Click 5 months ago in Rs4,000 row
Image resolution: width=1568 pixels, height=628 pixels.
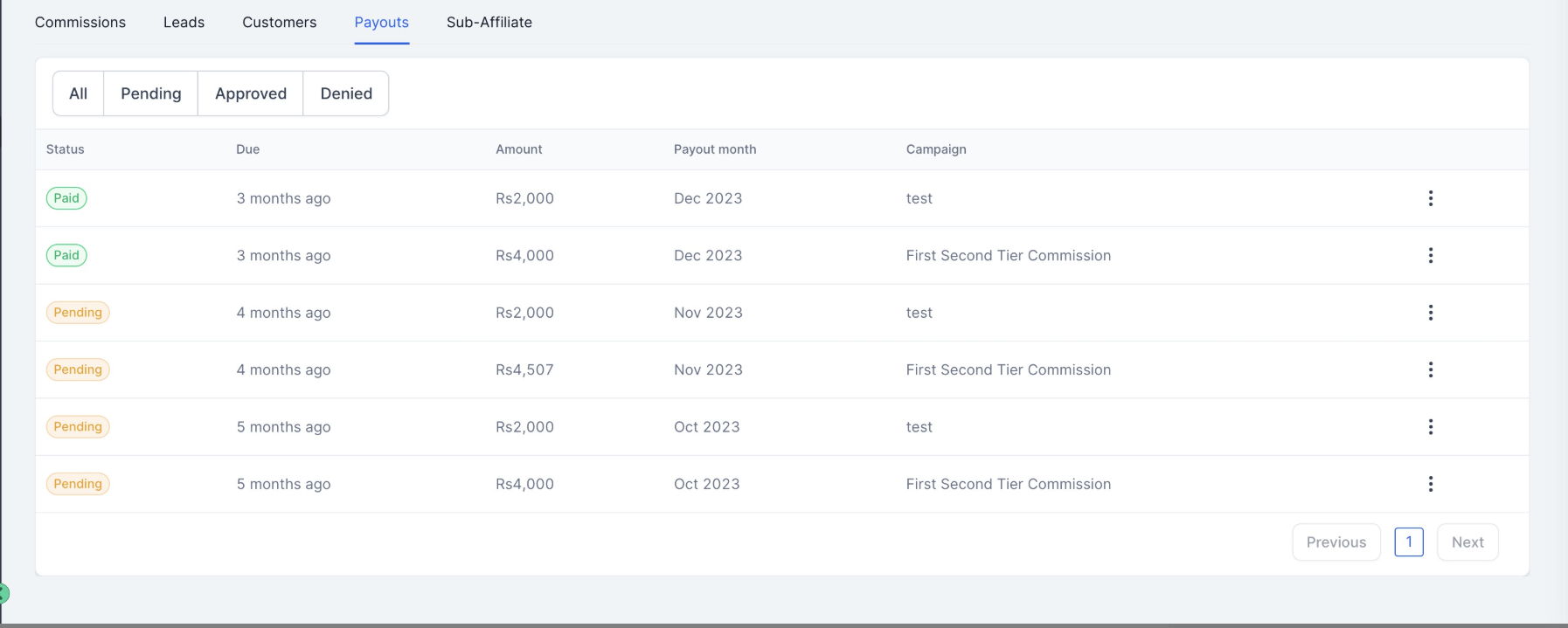click(284, 484)
